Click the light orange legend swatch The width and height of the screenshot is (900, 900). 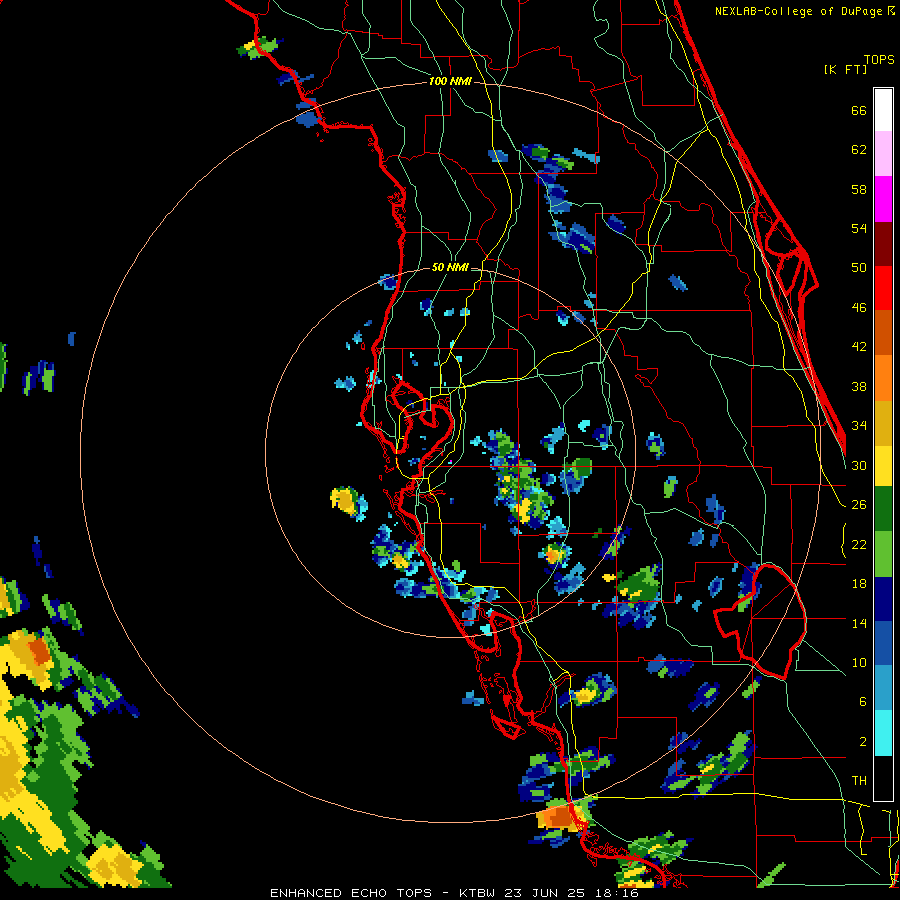point(883,378)
